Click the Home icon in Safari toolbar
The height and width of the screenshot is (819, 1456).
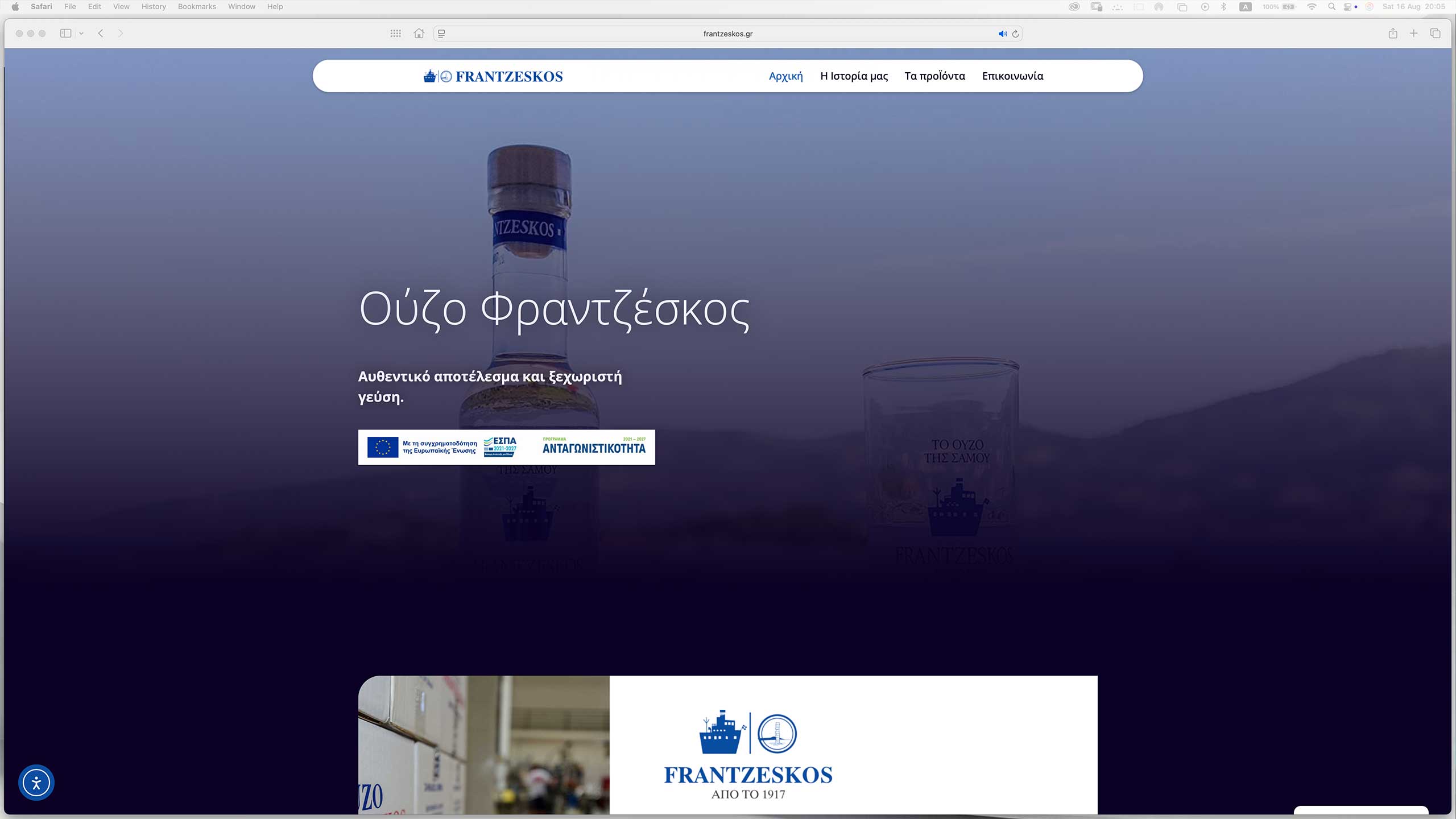coord(419,34)
